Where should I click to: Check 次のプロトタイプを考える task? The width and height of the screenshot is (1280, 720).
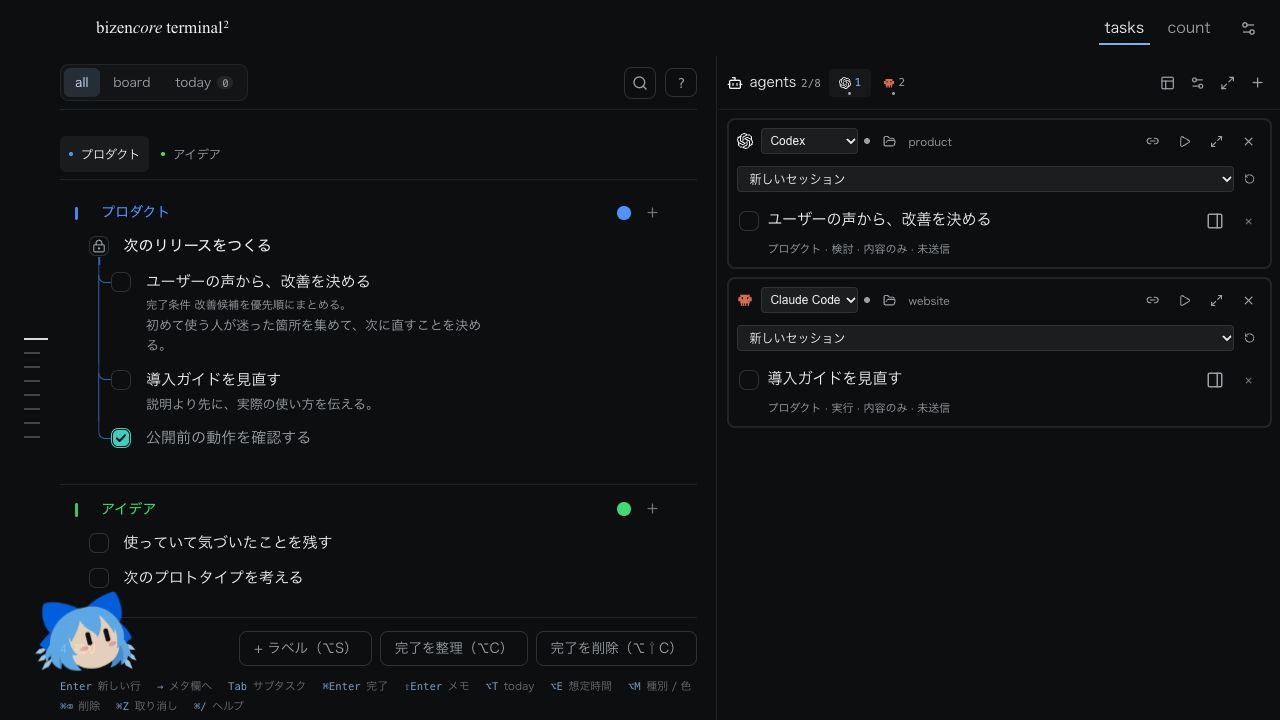point(99,578)
